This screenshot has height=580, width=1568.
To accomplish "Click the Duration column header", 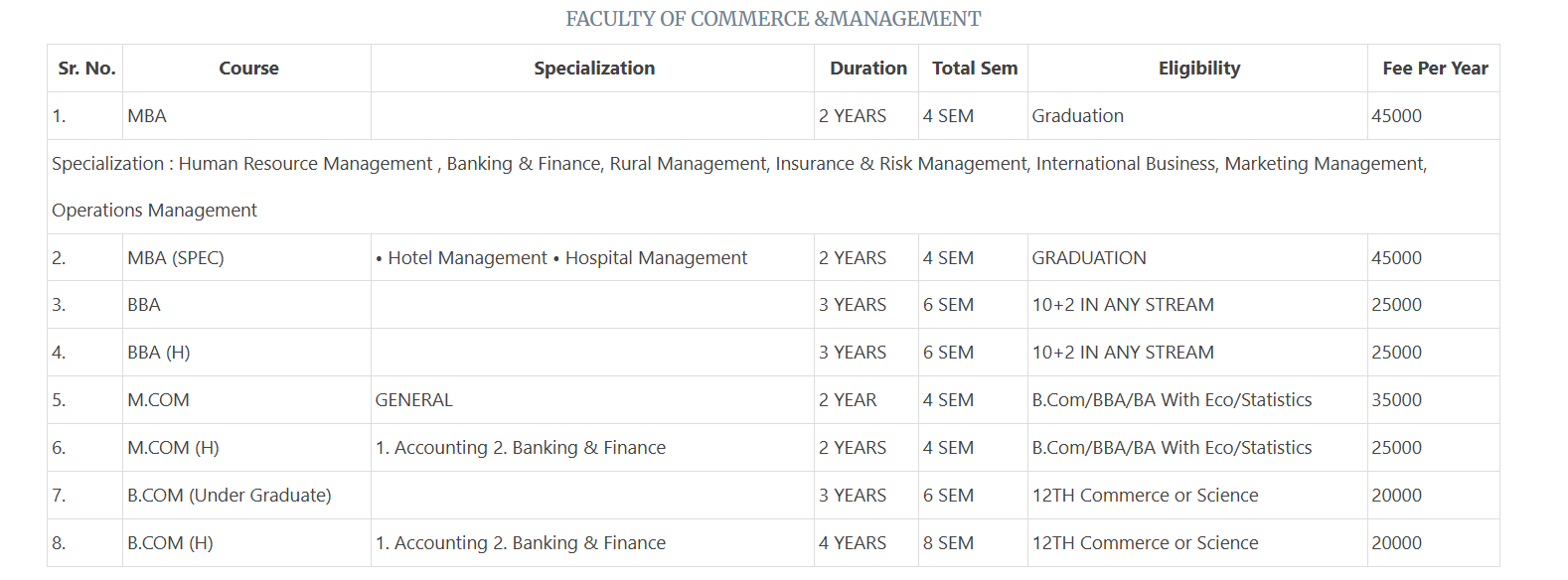I will (x=867, y=69).
